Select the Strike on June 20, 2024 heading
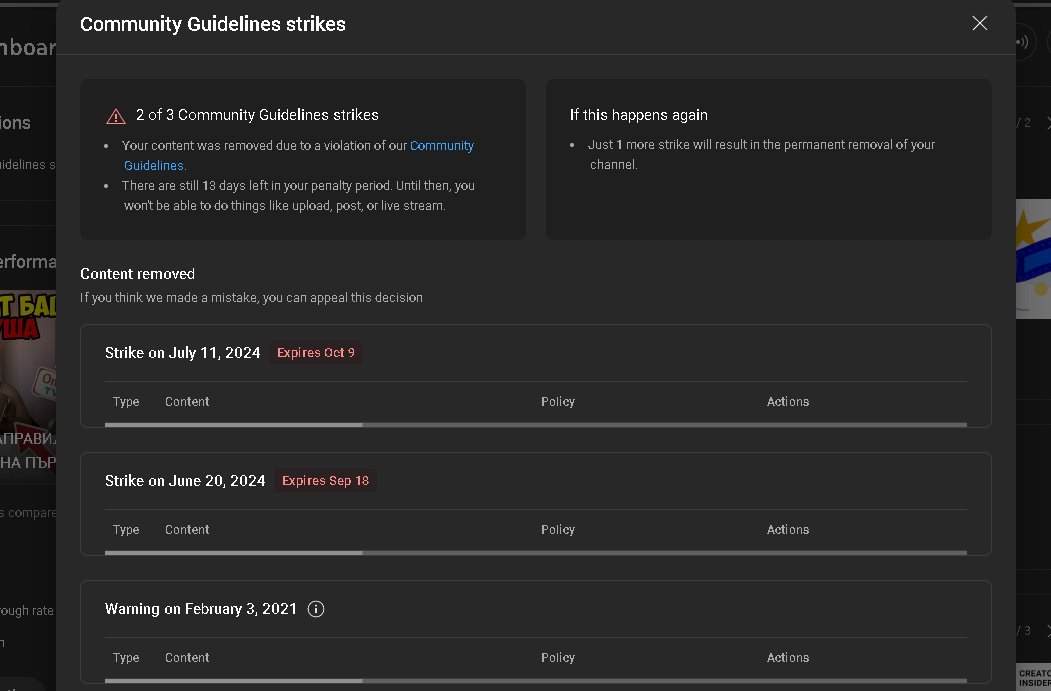The width and height of the screenshot is (1051, 691). [x=185, y=481]
